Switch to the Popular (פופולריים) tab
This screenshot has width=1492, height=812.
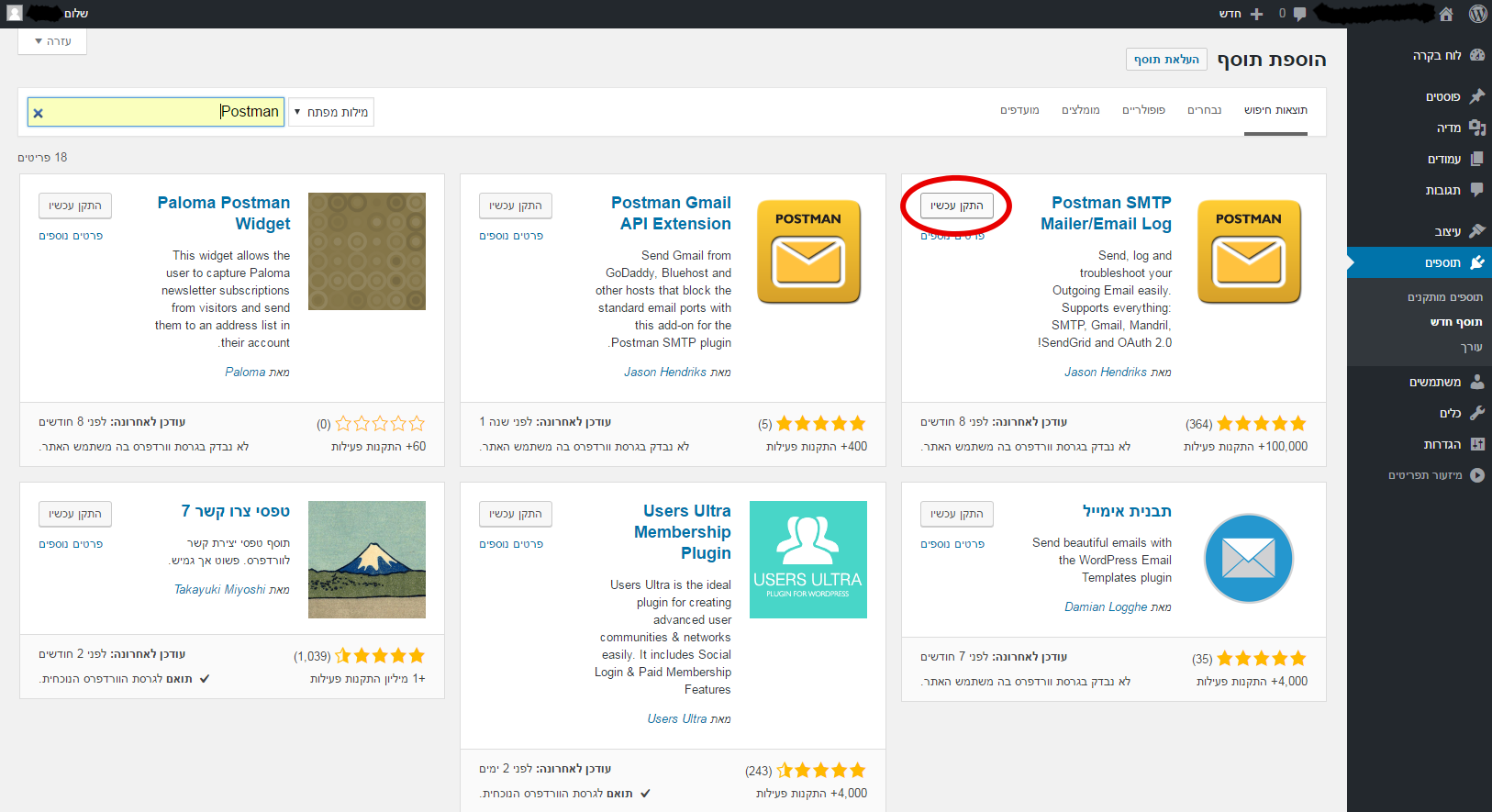(x=1143, y=110)
